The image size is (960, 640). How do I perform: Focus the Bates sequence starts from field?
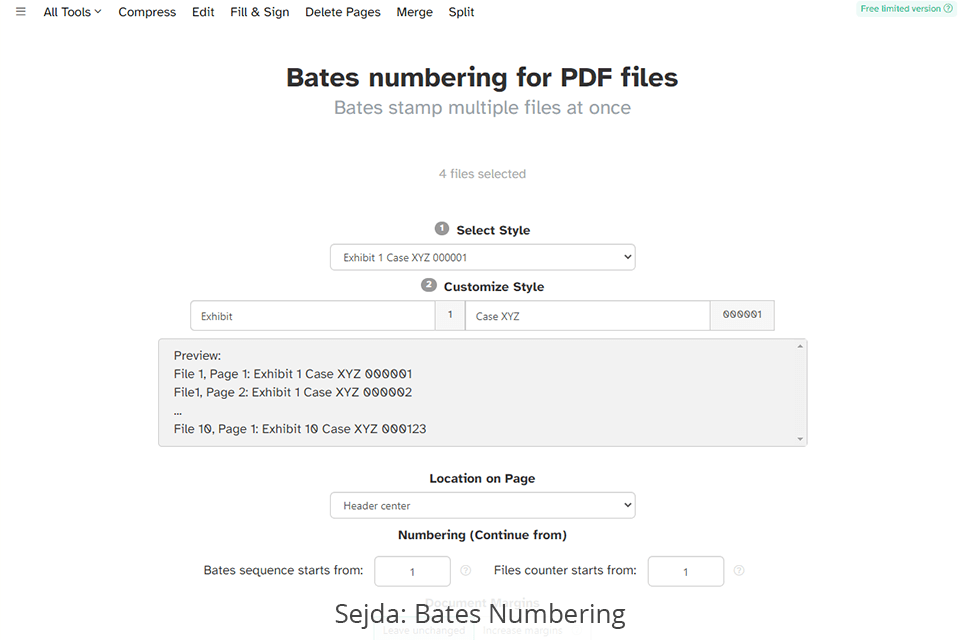tap(412, 572)
